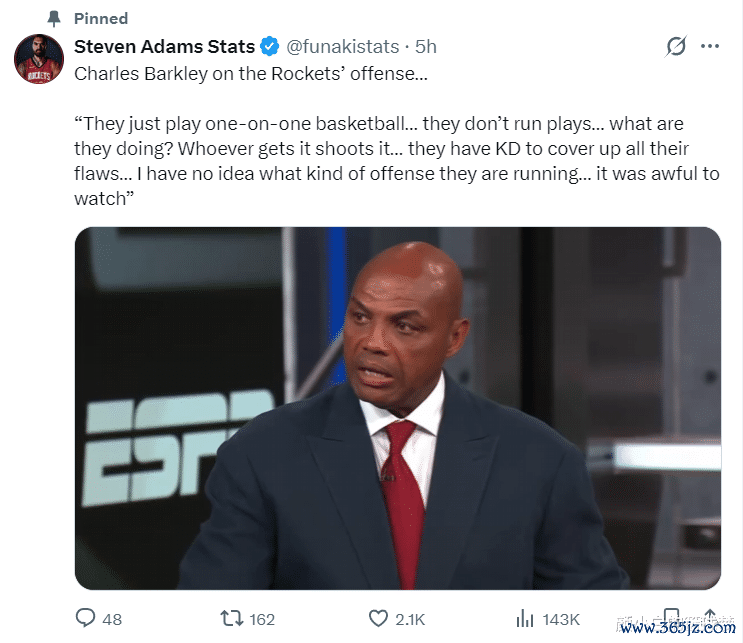
Task: Like the tweet with the heart icon
Action: [378, 619]
